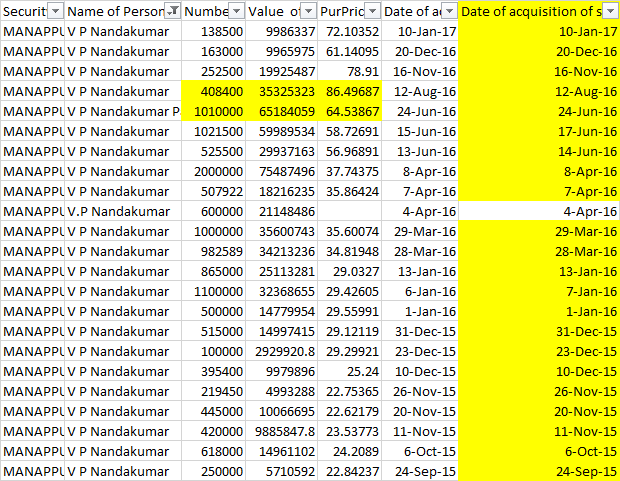Image resolution: width=620 pixels, height=481 pixels.
Task: Select the unhighlighted white 4-Apr-16 cell in the last column
Action: 538,211
